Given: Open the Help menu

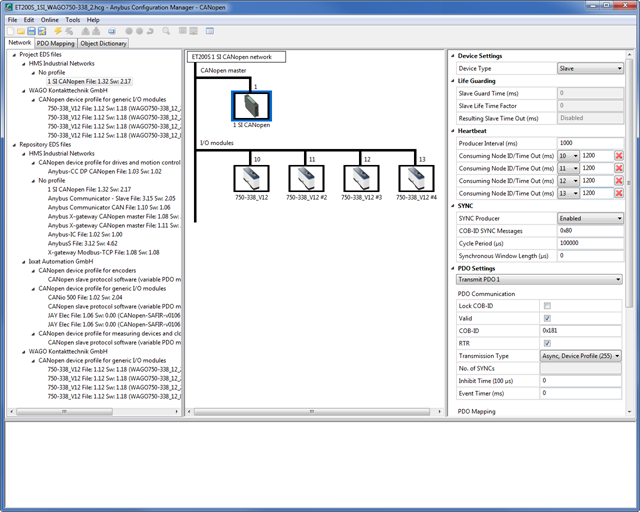Looking at the screenshot, I should point(93,20).
